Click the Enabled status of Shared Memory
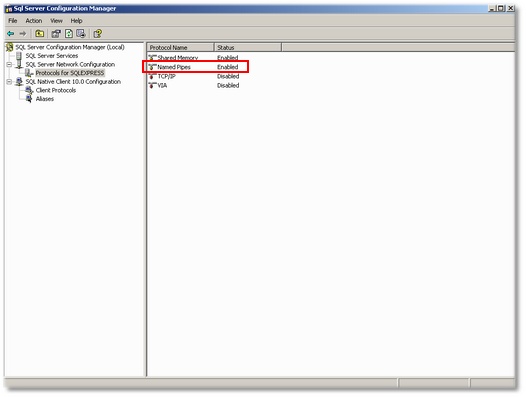Viewport: 526px width, 398px height. point(227,58)
